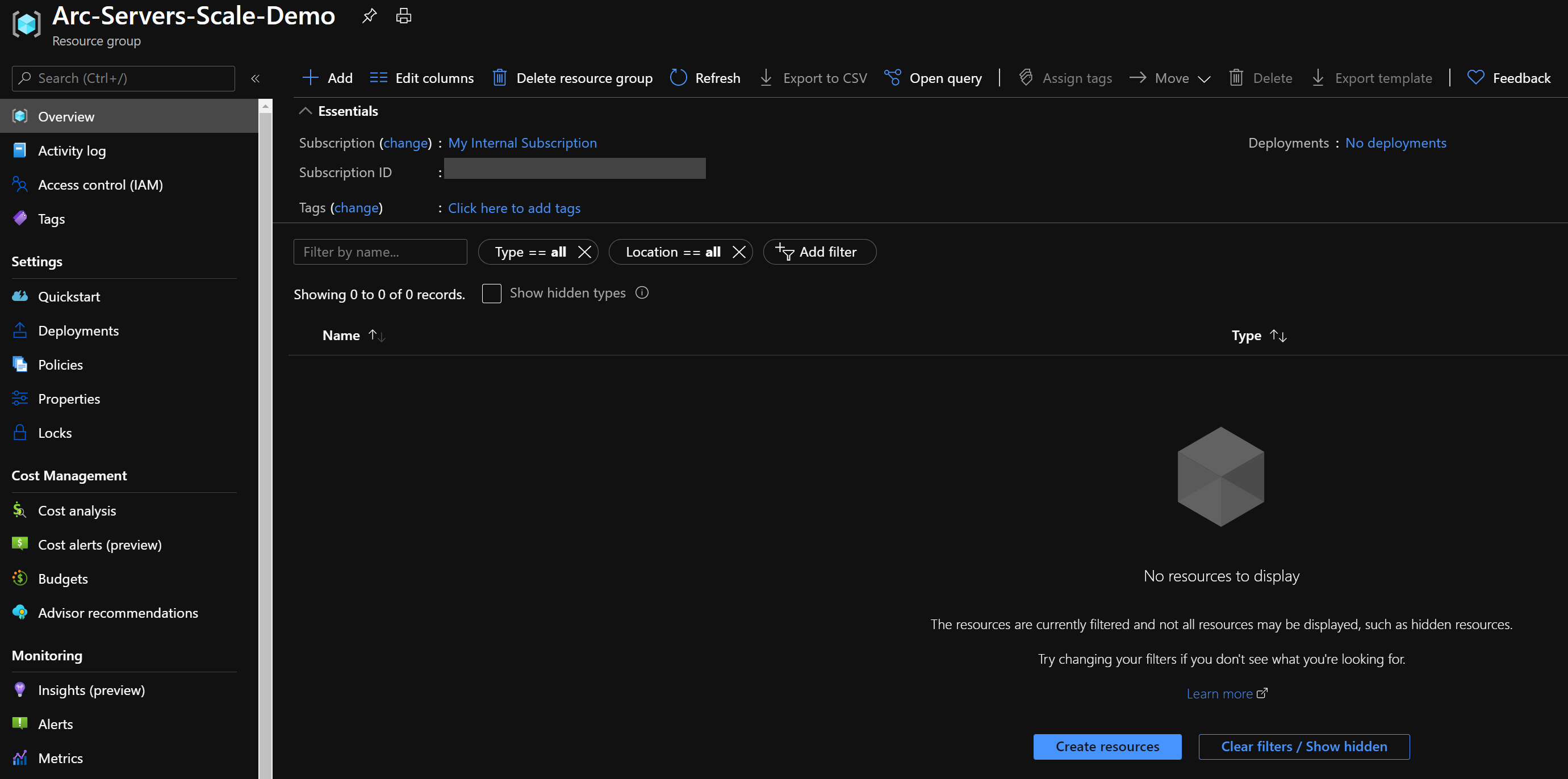Click the Create resources button
This screenshot has width=1568, height=779.
(1107, 746)
